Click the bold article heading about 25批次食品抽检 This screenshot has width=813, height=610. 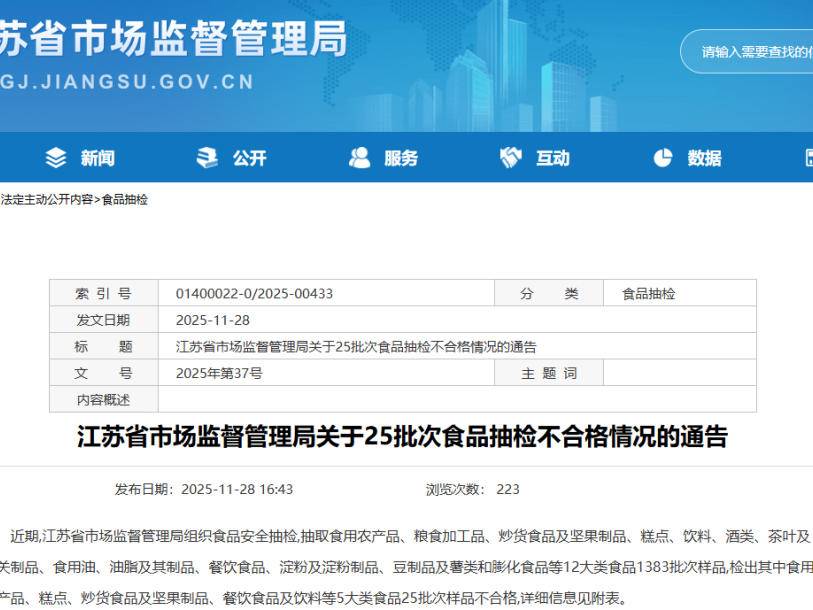[406, 435]
